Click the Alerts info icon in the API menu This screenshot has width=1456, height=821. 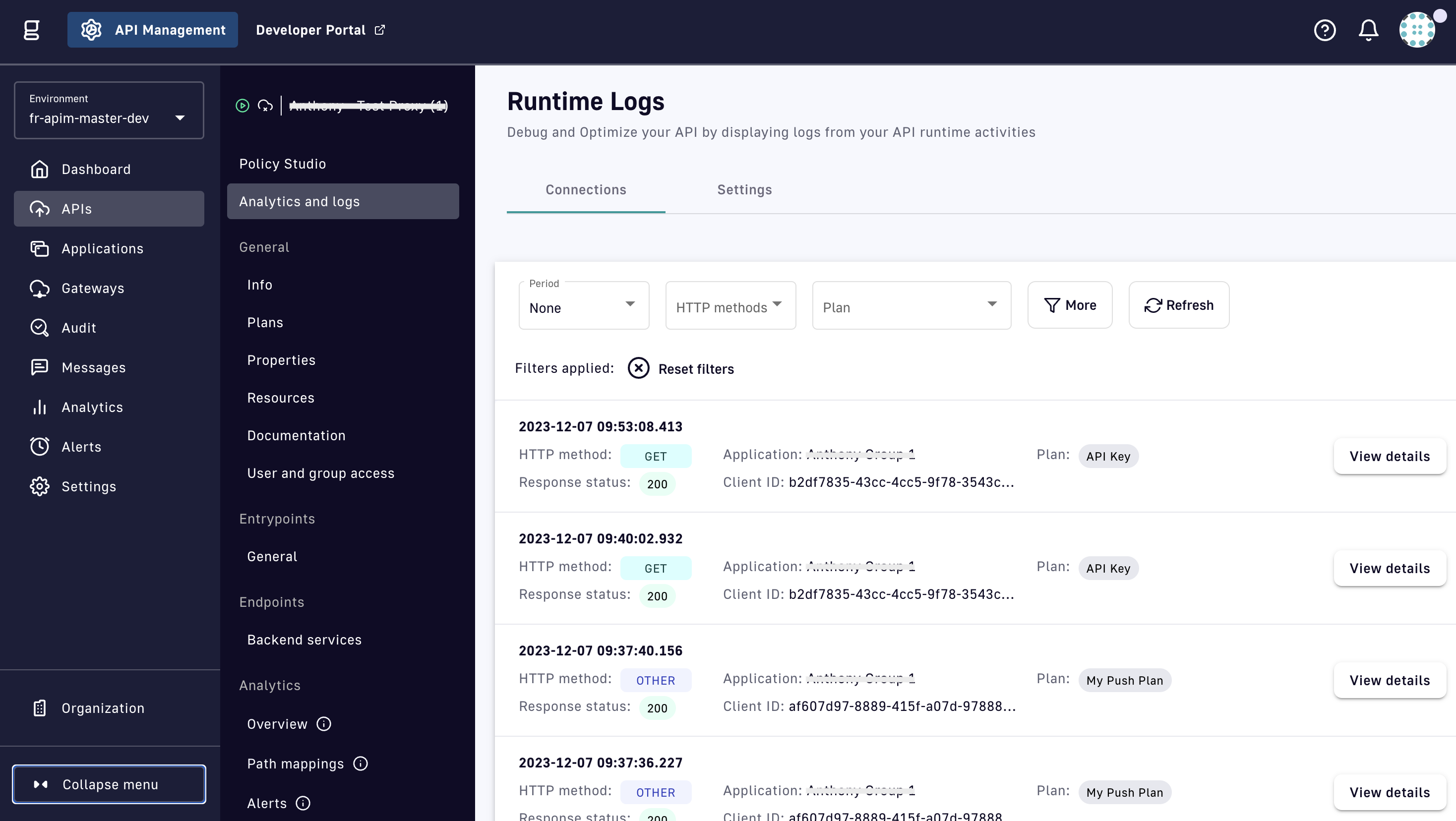(303, 803)
